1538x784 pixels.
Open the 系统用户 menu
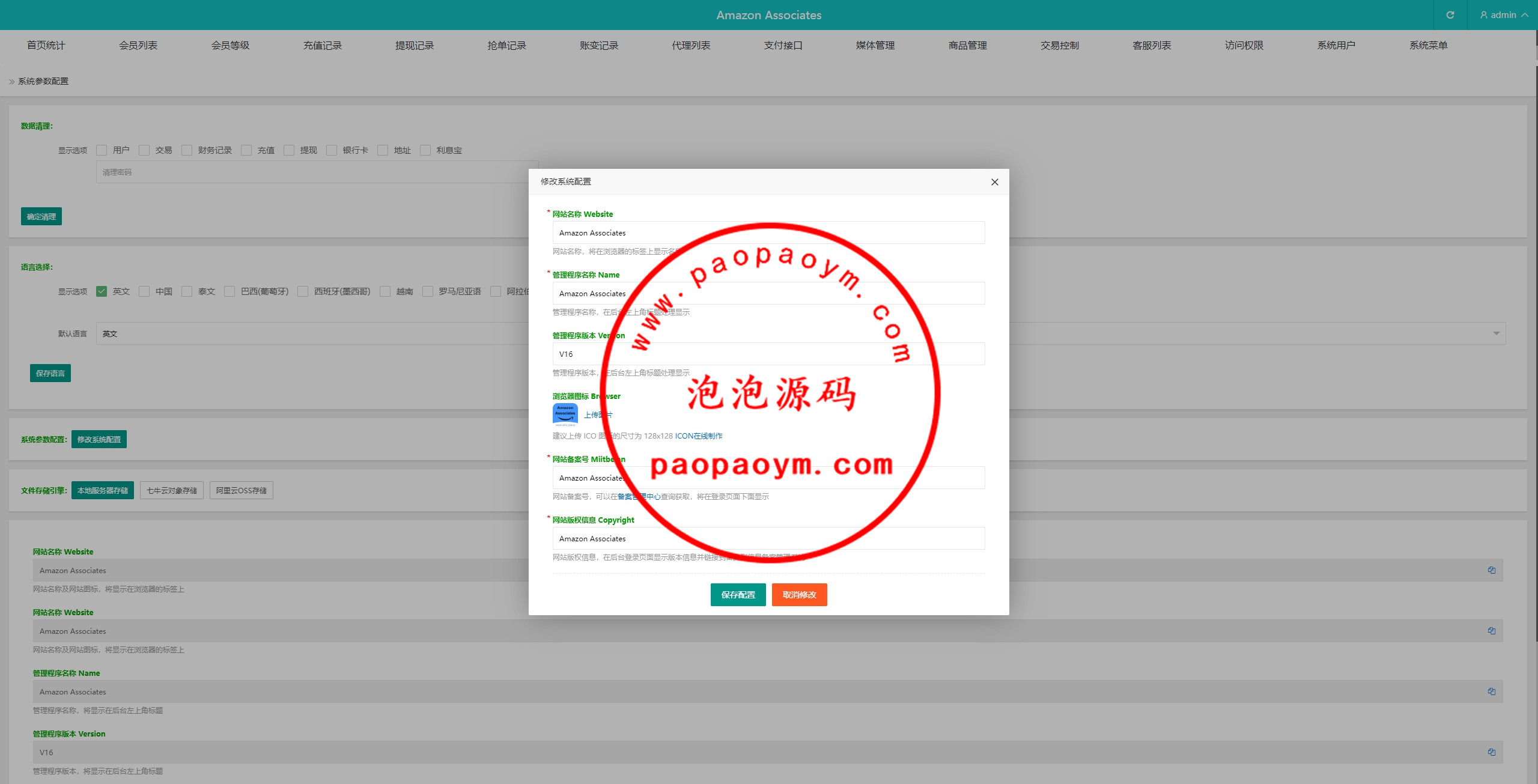1336,46
